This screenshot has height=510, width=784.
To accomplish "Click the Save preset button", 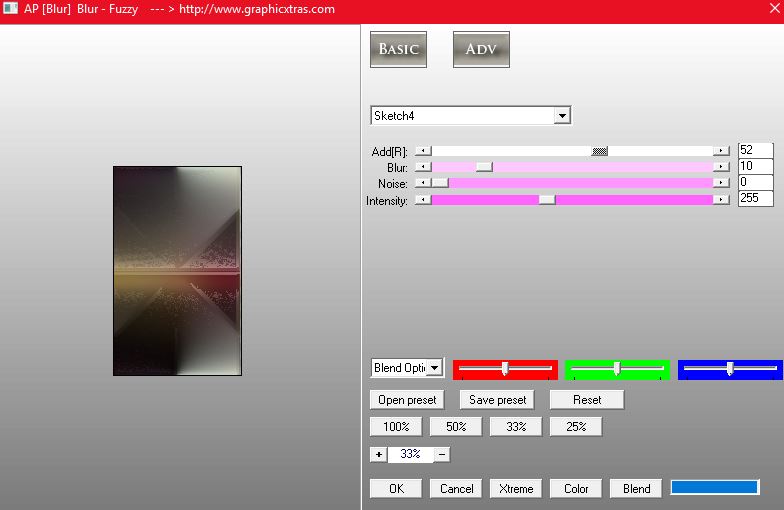I will [497, 400].
